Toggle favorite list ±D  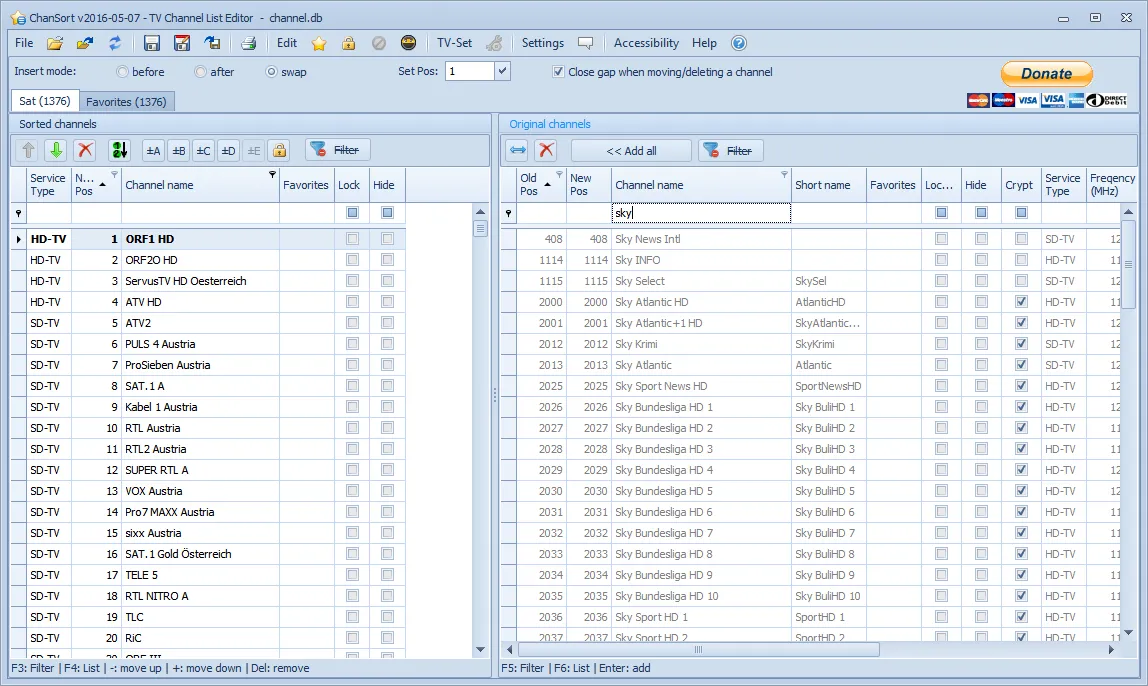tap(228, 151)
